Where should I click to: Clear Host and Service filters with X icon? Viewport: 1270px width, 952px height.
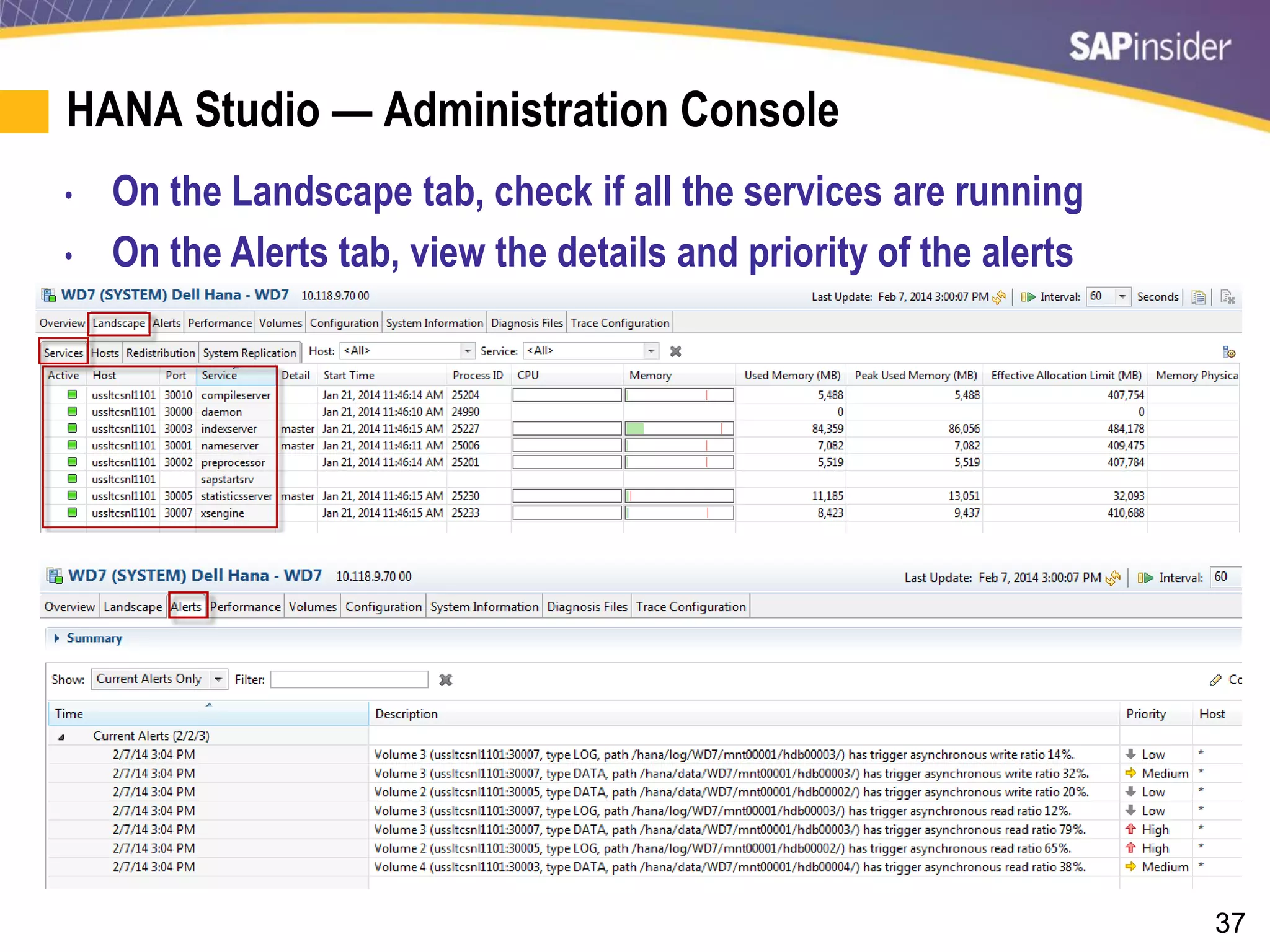click(675, 351)
